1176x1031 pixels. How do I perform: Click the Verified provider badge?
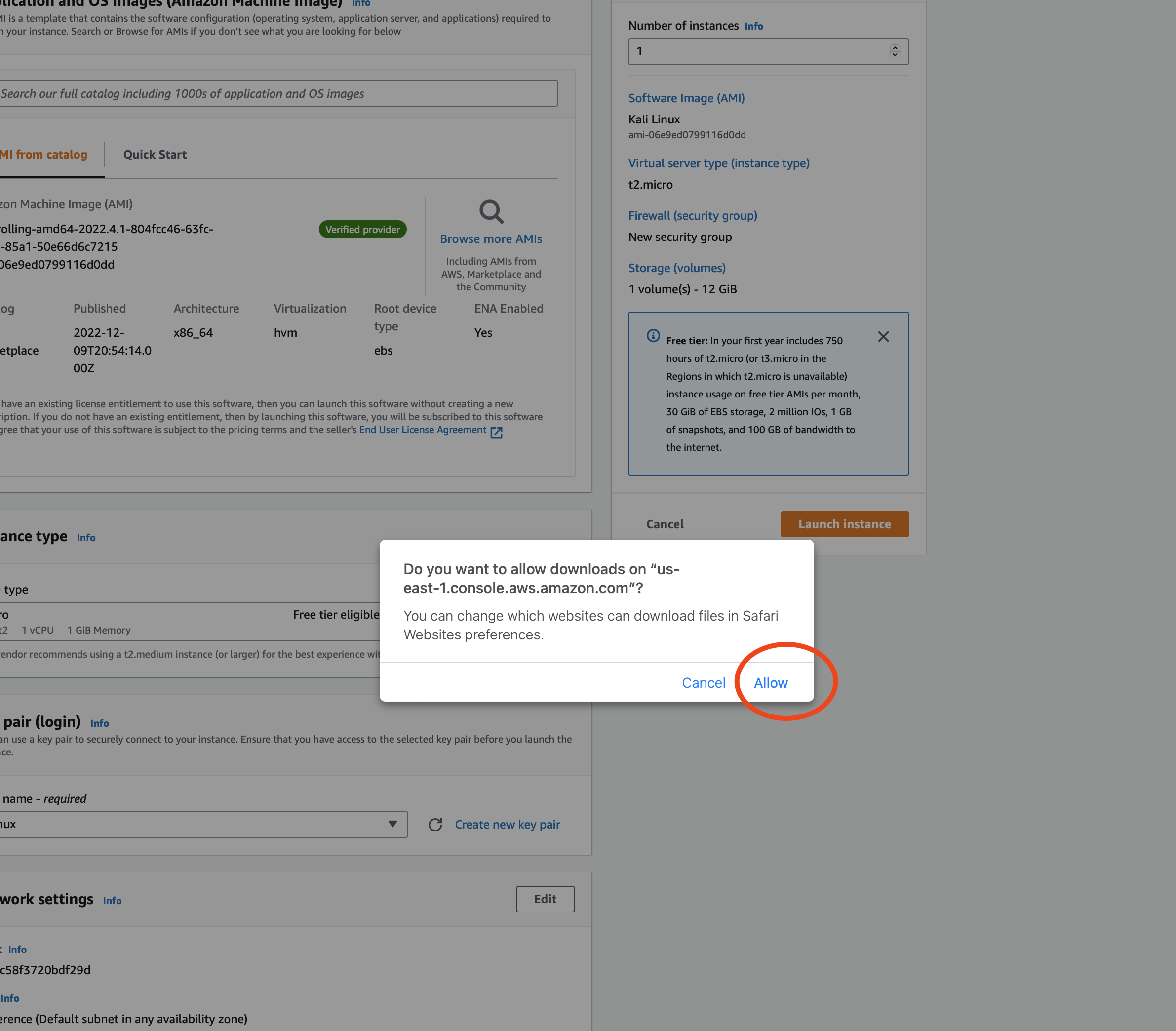click(x=362, y=229)
